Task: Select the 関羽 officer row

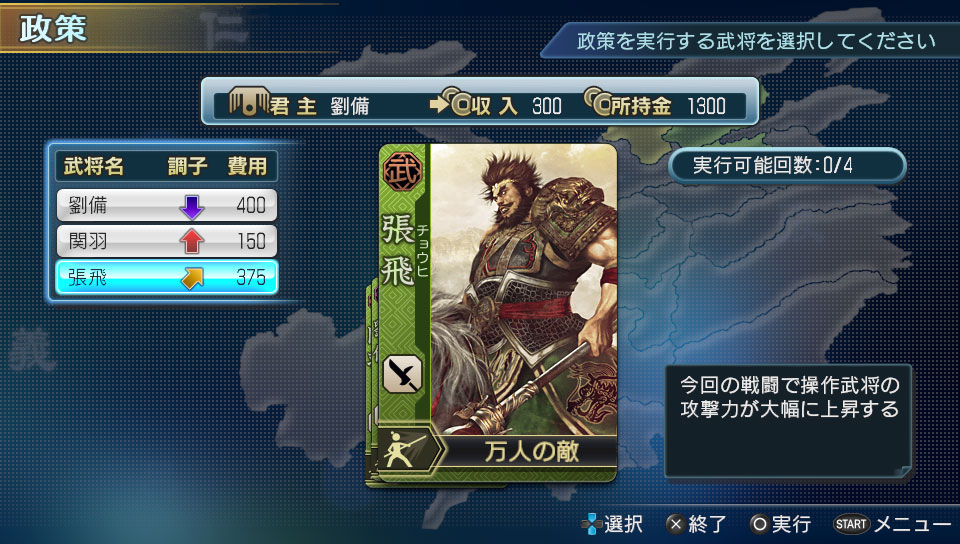Action: [167, 241]
